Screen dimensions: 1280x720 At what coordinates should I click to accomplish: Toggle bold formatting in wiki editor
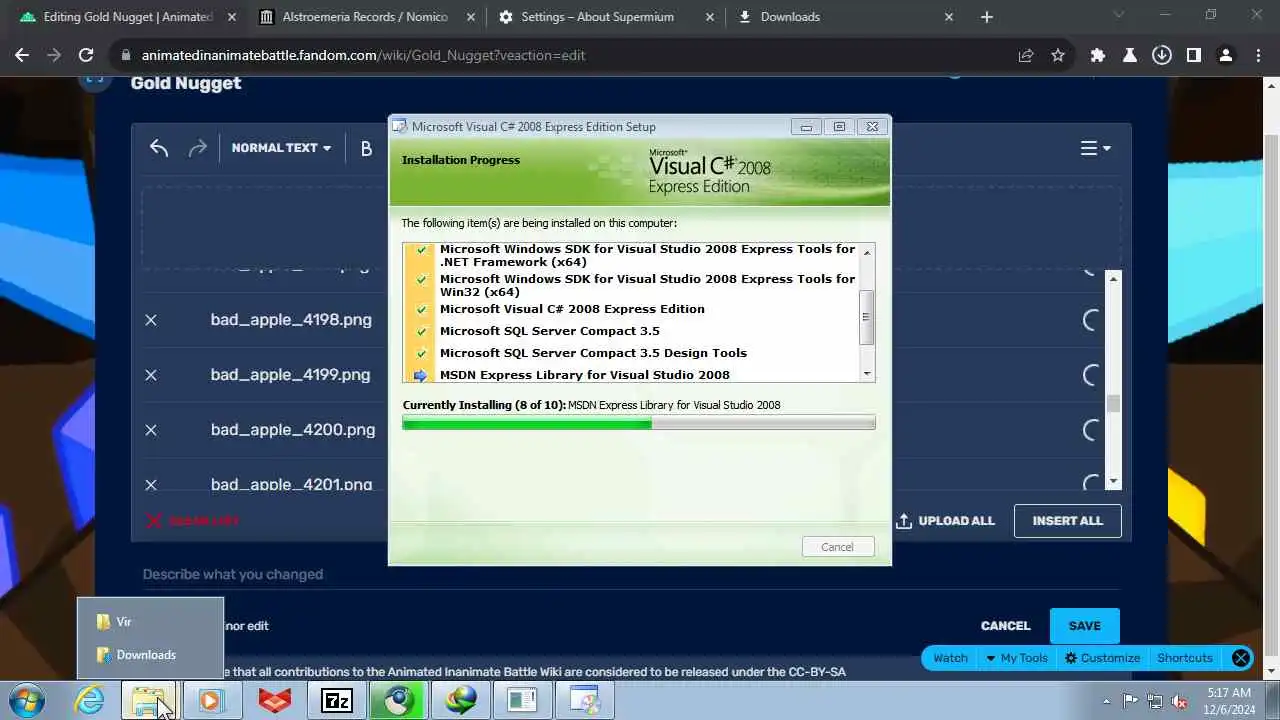366,148
